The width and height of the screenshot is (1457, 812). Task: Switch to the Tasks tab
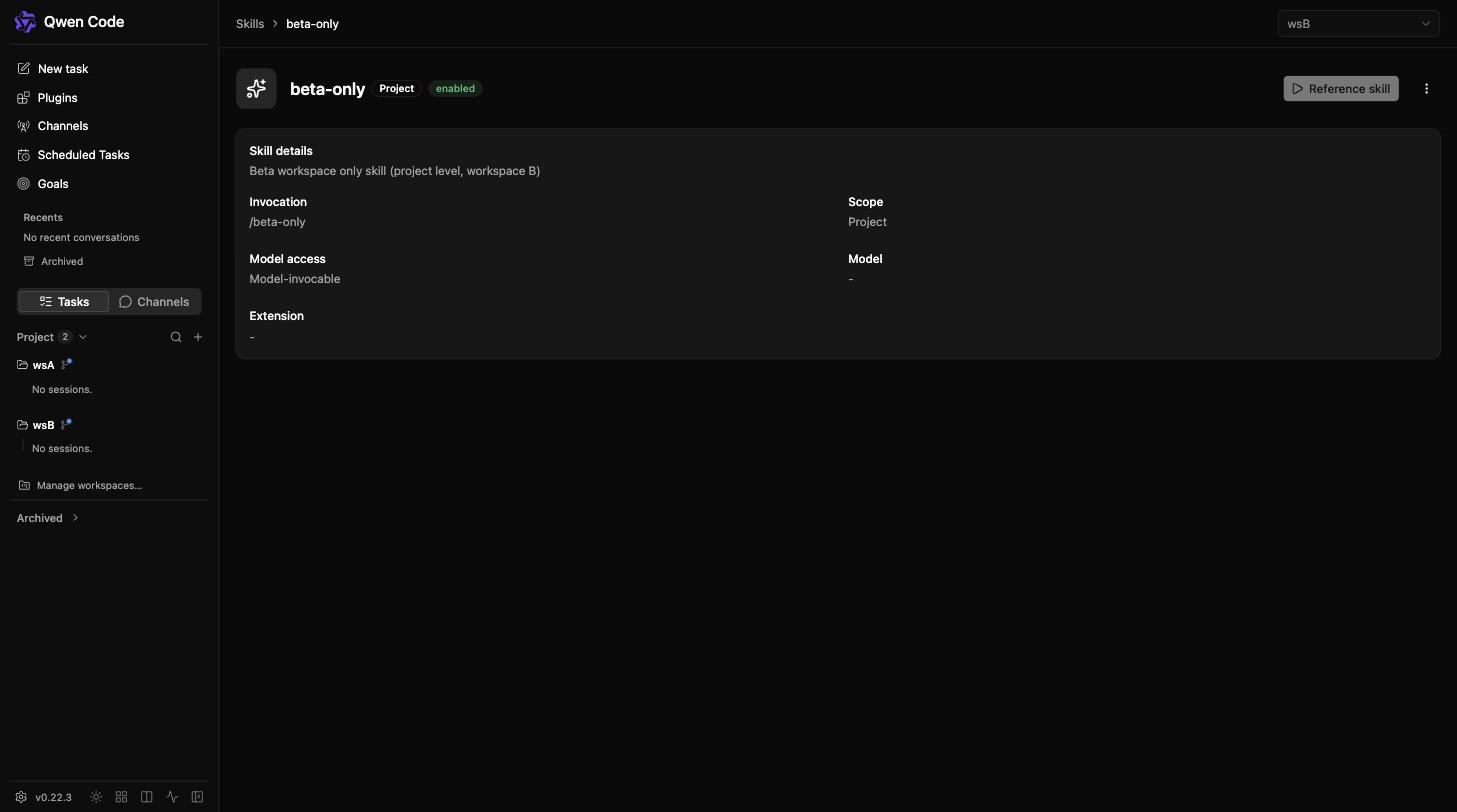click(64, 302)
